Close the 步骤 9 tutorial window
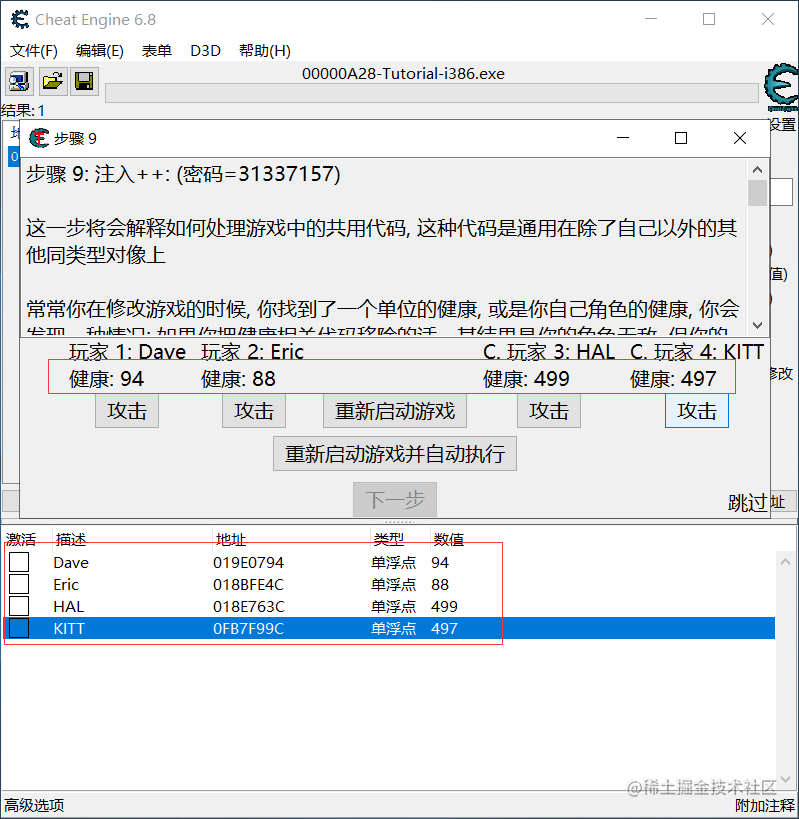Screen dimensions: 799x819 tap(739, 138)
